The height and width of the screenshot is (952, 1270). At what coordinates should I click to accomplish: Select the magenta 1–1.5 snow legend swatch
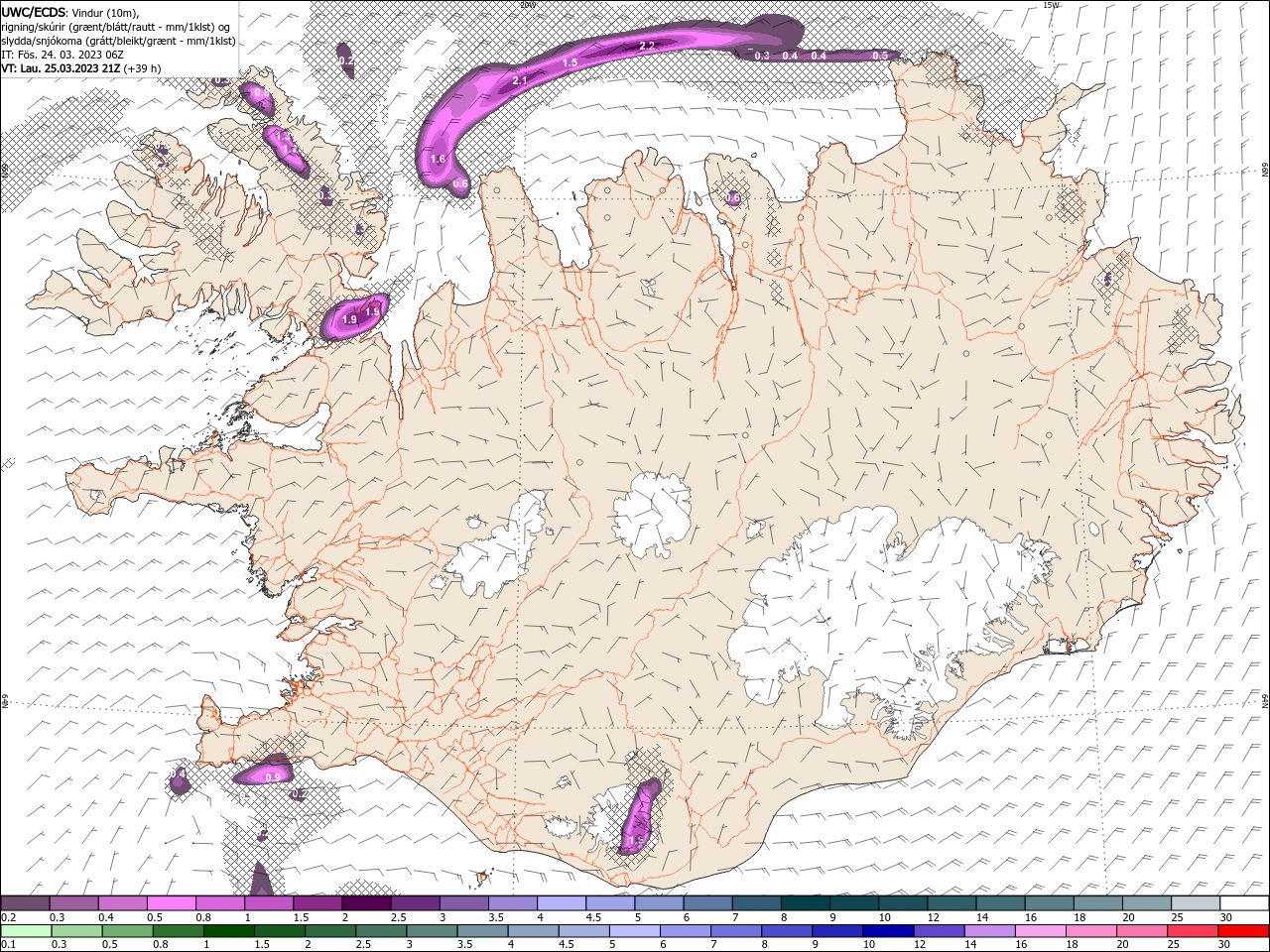coord(269,903)
